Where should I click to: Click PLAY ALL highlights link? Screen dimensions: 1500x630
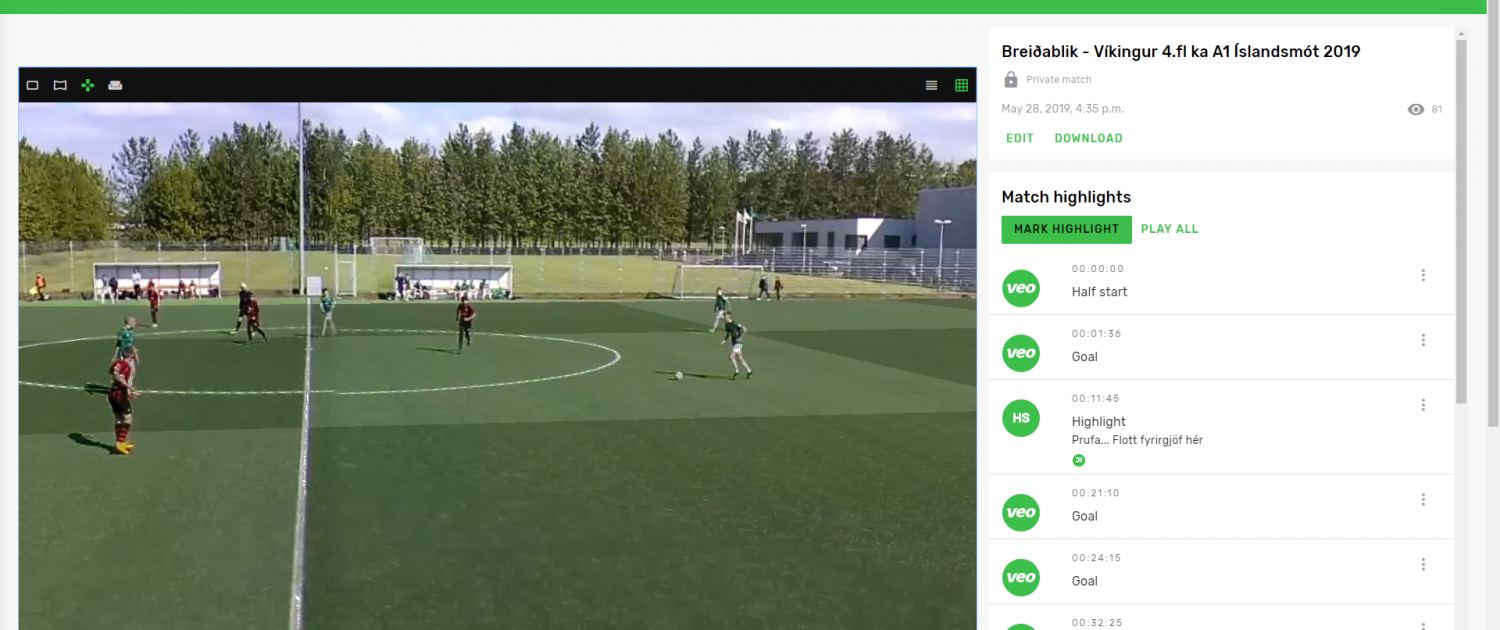(1170, 229)
